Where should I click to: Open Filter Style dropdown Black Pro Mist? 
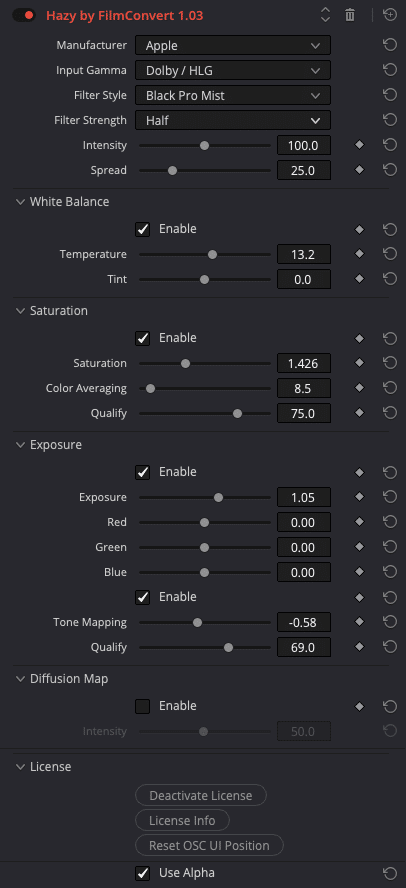click(x=233, y=96)
